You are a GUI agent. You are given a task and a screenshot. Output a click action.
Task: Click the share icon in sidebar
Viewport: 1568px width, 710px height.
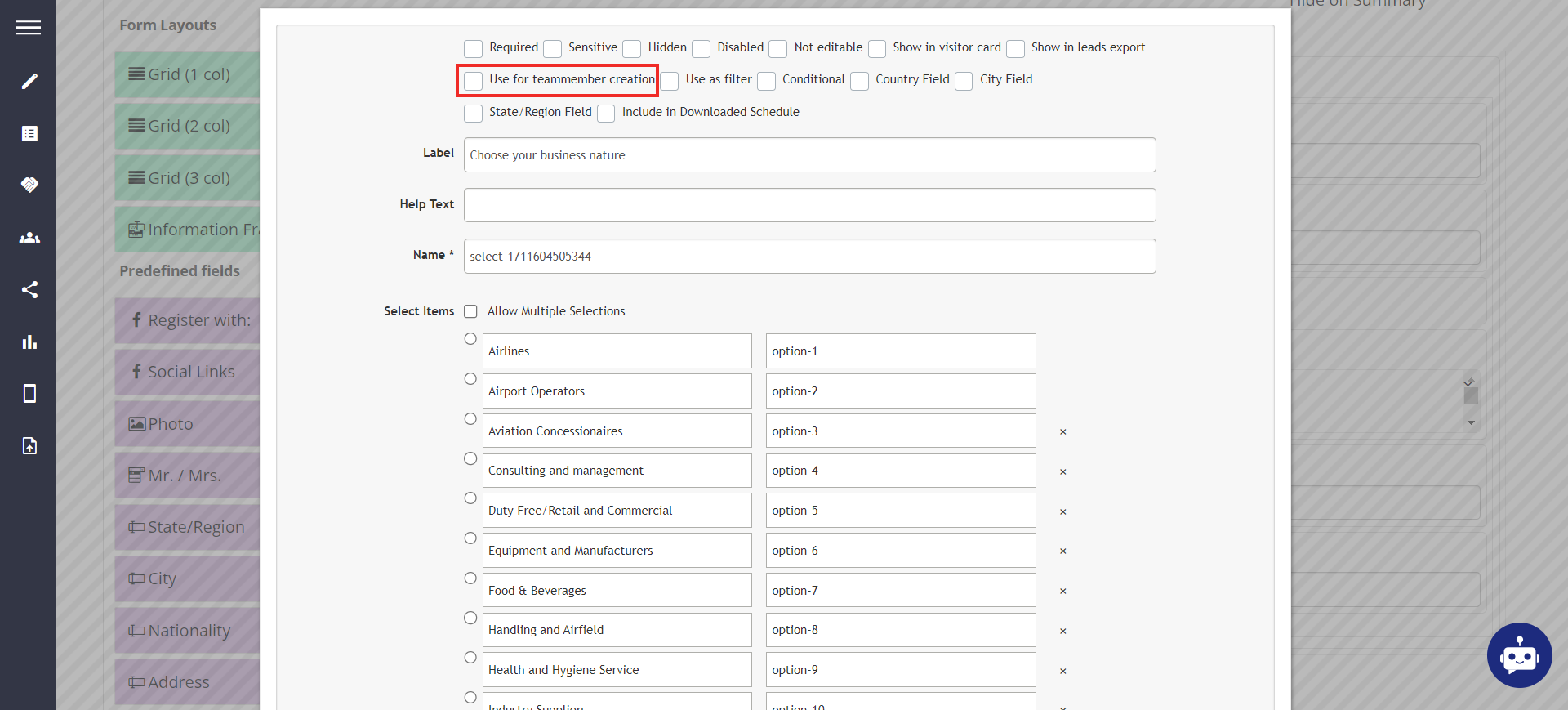point(29,290)
